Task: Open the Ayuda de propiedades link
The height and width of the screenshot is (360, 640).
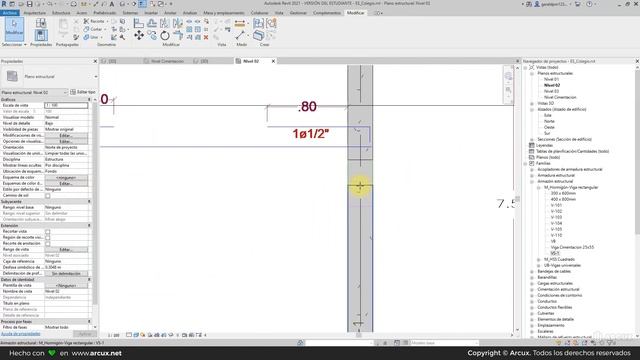Action: click(20, 334)
